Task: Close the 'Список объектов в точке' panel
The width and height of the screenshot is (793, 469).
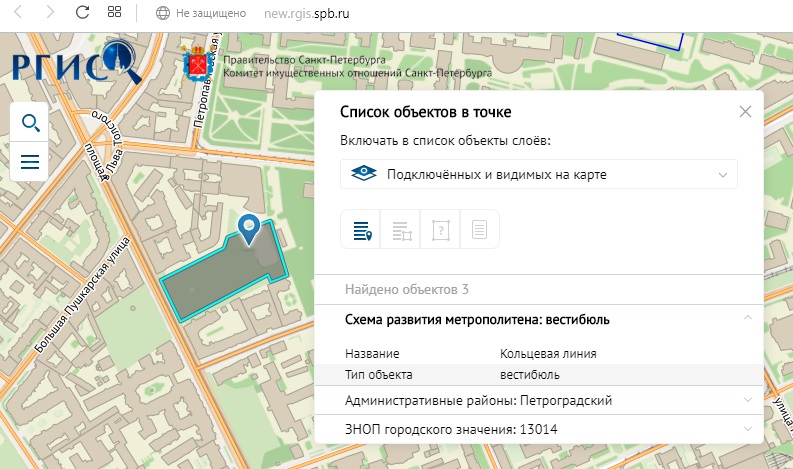Action: [745, 112]
